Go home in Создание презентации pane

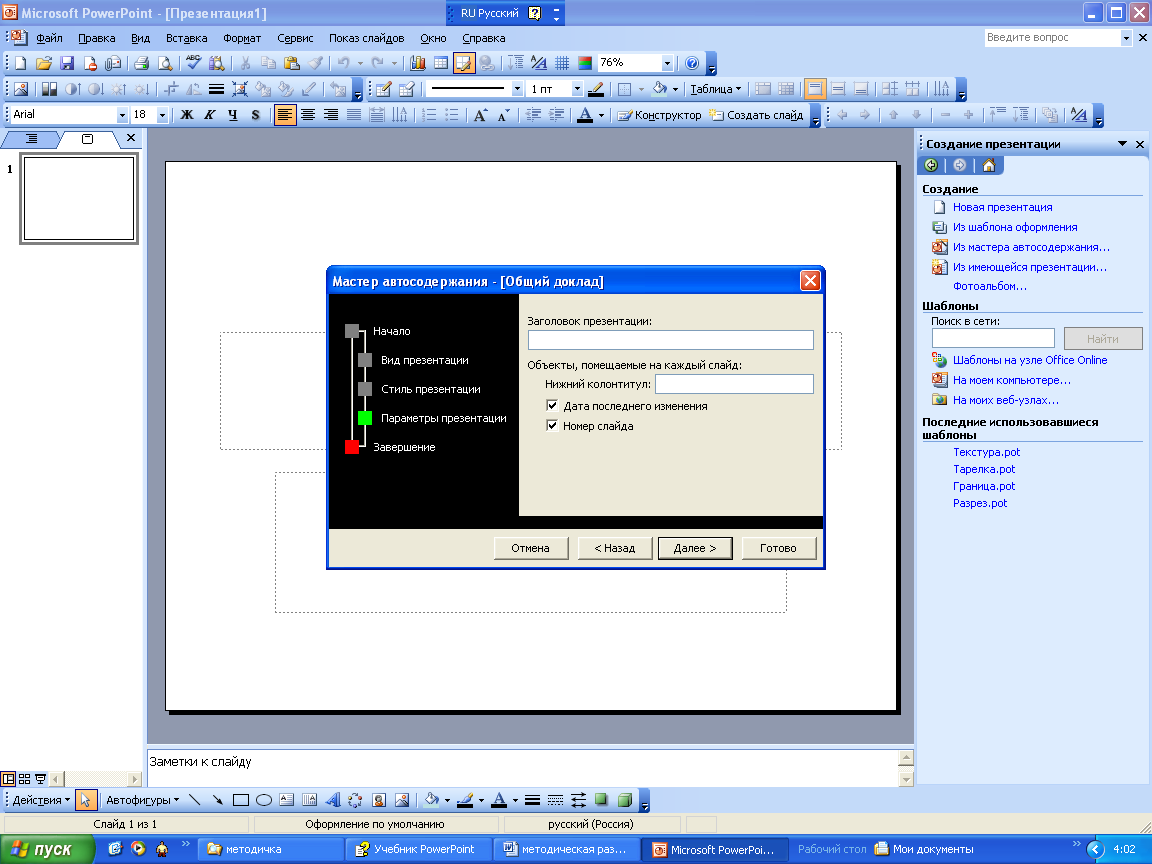click(989, 165)
